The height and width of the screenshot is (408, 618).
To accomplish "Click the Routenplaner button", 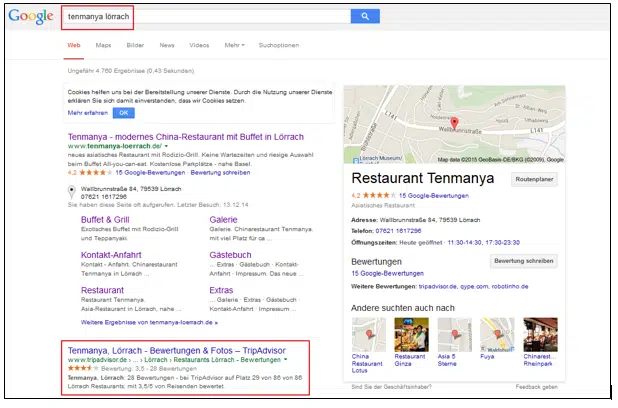I will click(x=534, y=179).
